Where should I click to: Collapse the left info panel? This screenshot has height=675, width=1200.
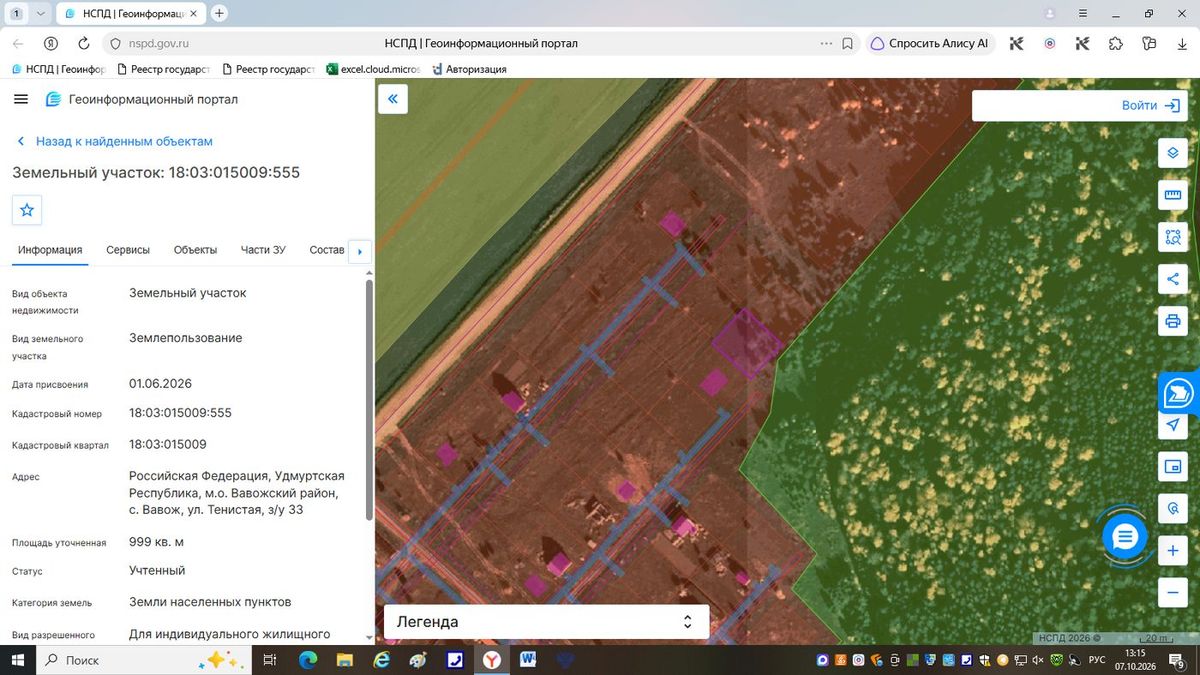pos(393,99)
